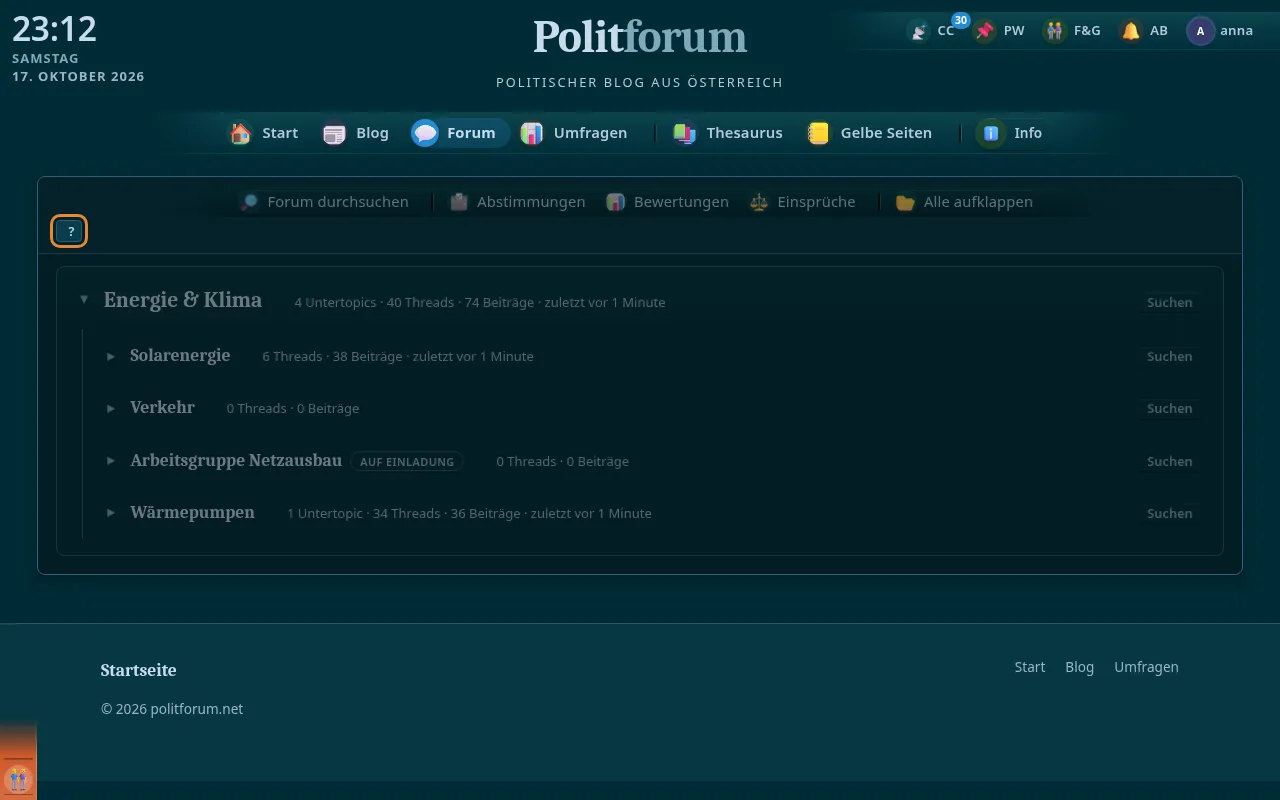Open the Thesaurus navigation tab
The width and height of the screenshot is (1280, 800).
coord(727,133)
